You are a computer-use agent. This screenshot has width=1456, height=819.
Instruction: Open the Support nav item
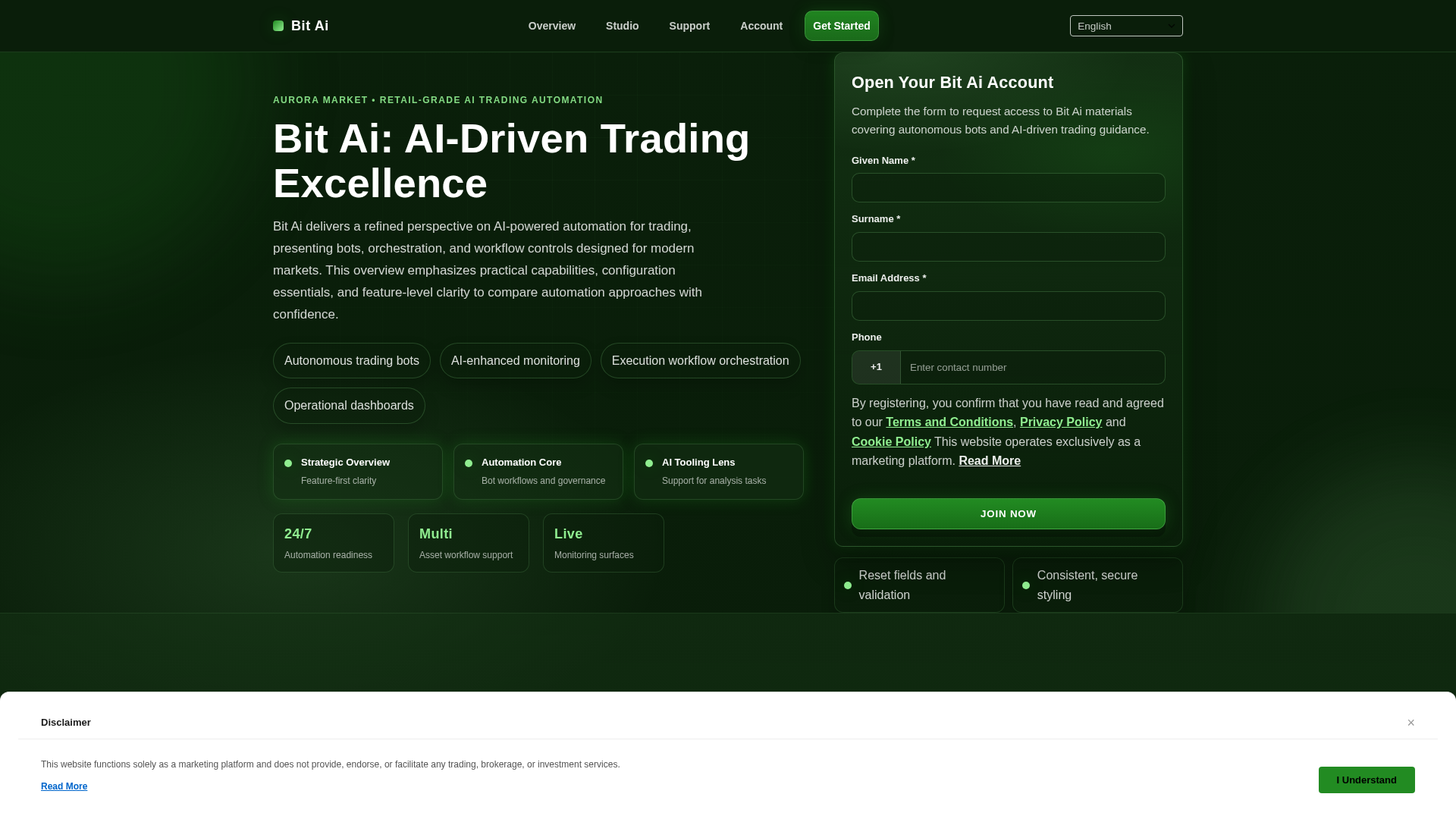click(x=689, y=26)
